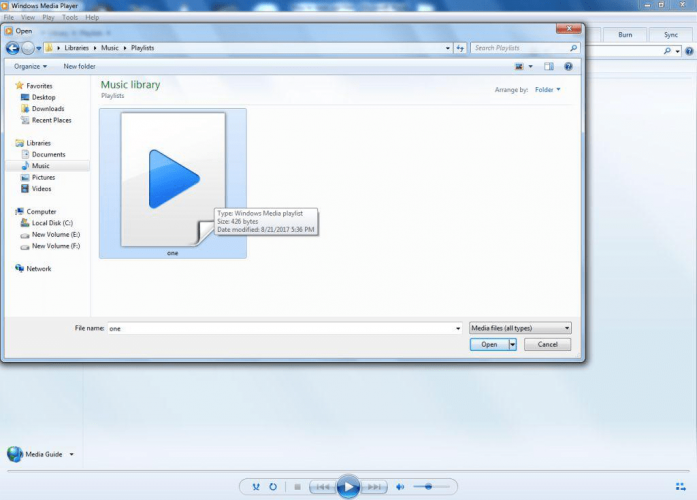The height and width of the screenshot is (500, 697).
Task: Click the Refresh button beside the address bar
Action: pos(460,48)
